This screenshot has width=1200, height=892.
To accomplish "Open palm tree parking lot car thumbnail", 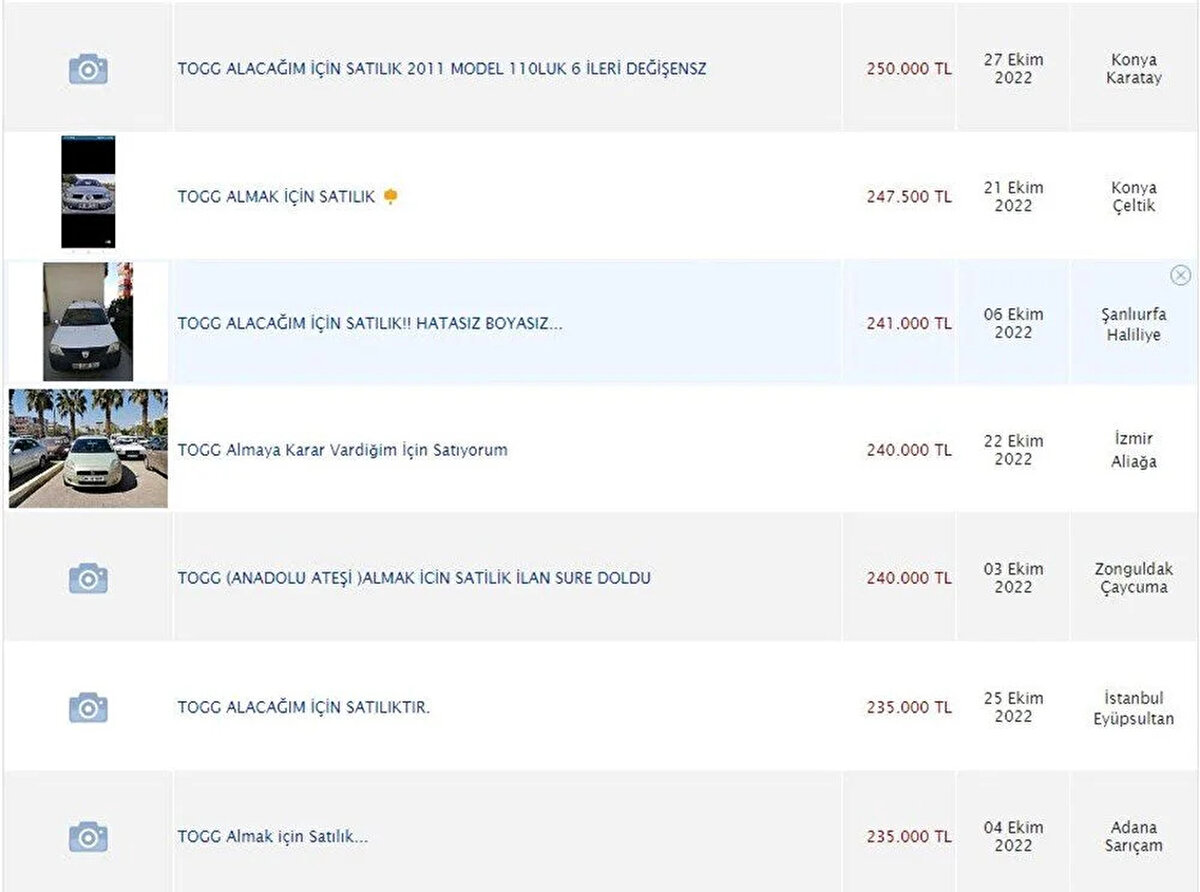I will pyautogui.click(x=88, y=448).
